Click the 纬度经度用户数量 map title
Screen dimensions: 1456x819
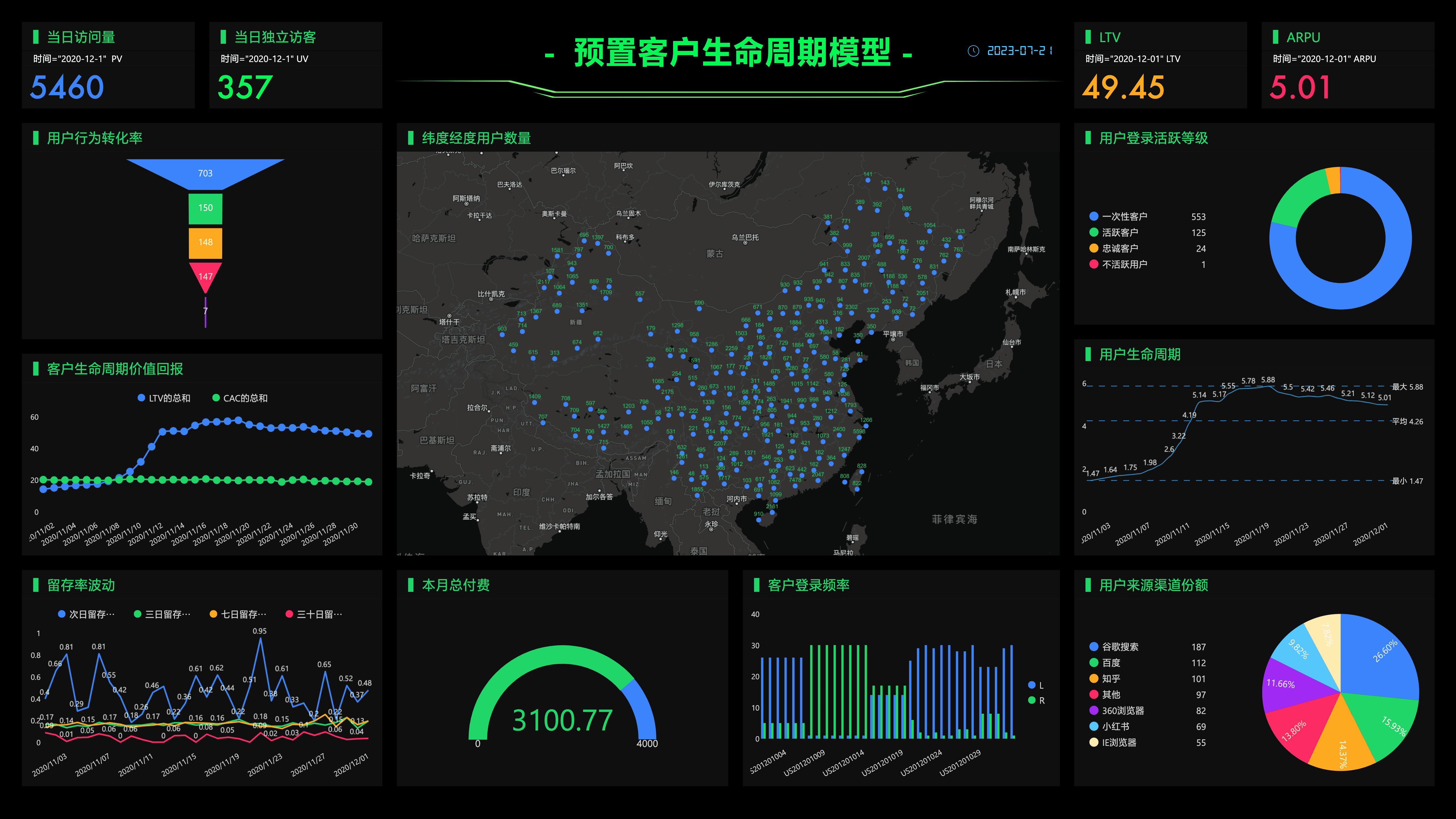coord(476,138)
